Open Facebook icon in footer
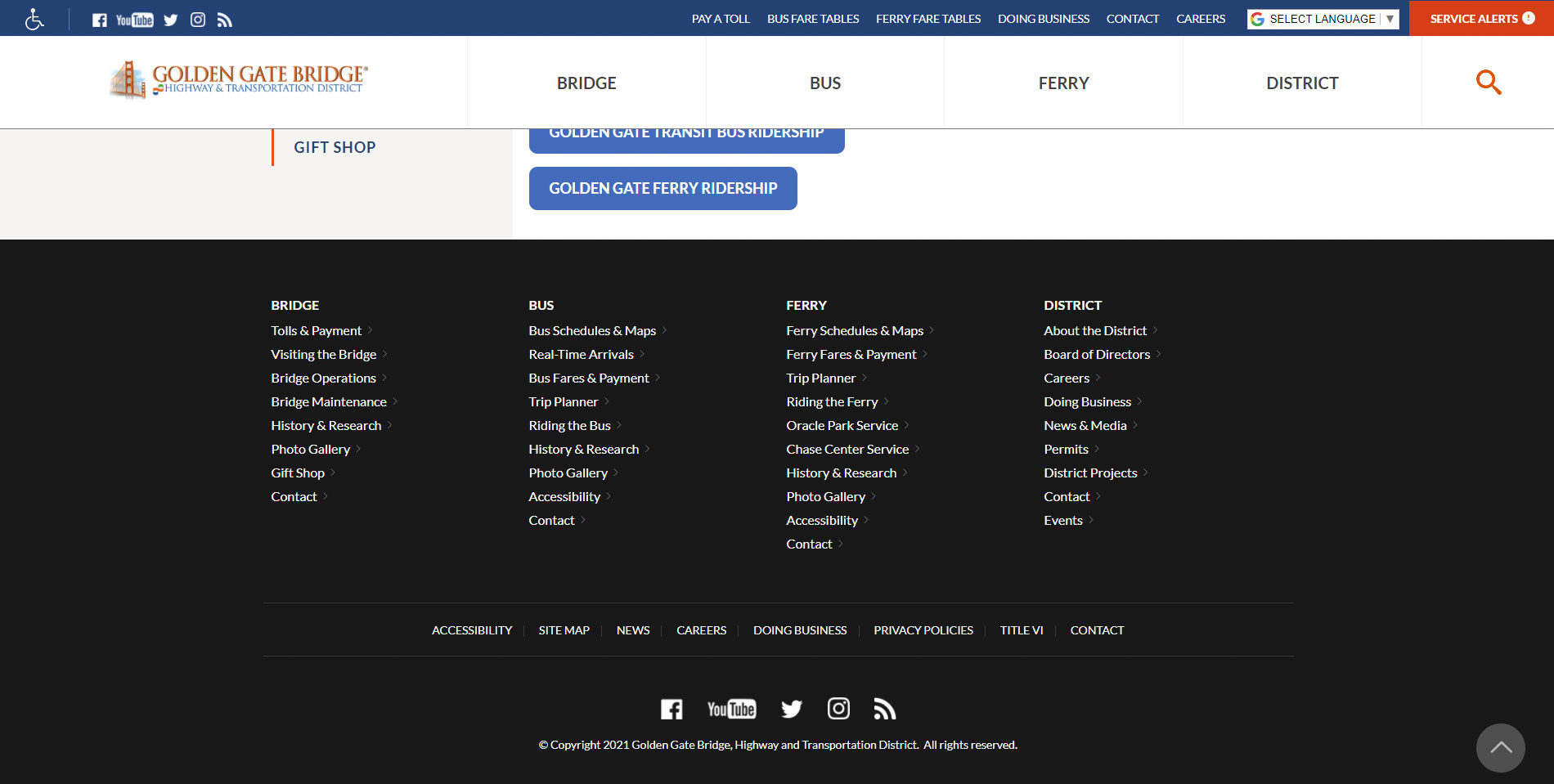 [x=671, y=709]
